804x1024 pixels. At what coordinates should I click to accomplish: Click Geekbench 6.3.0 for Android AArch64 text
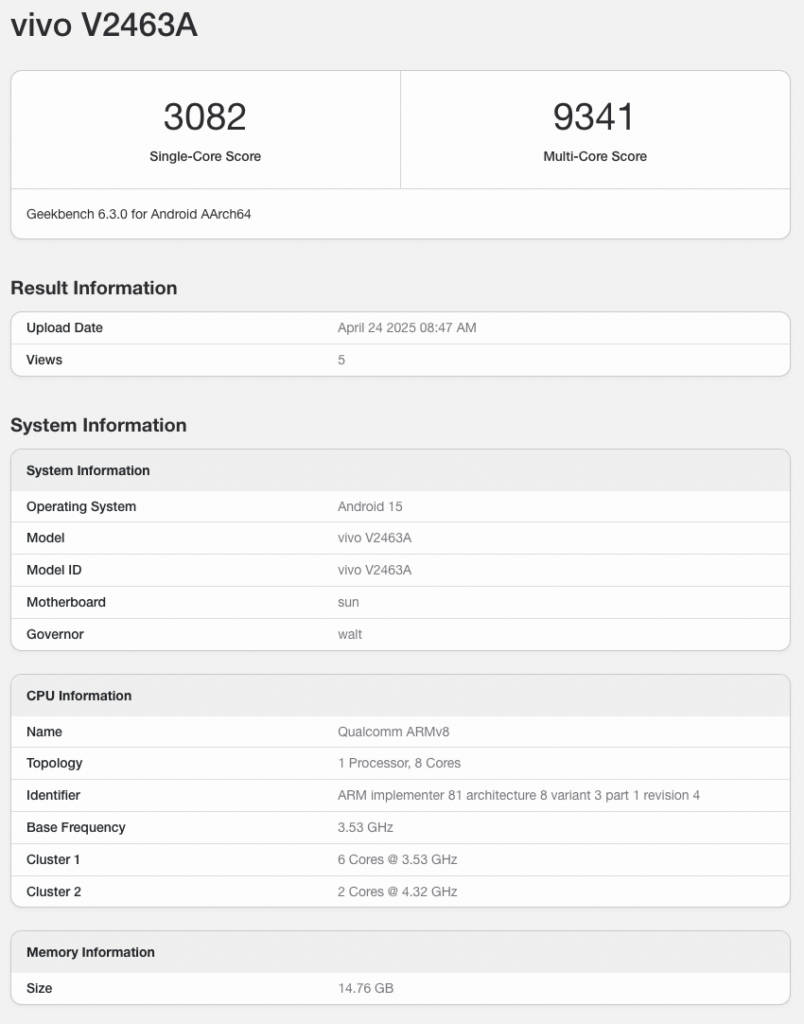point(138,214)
